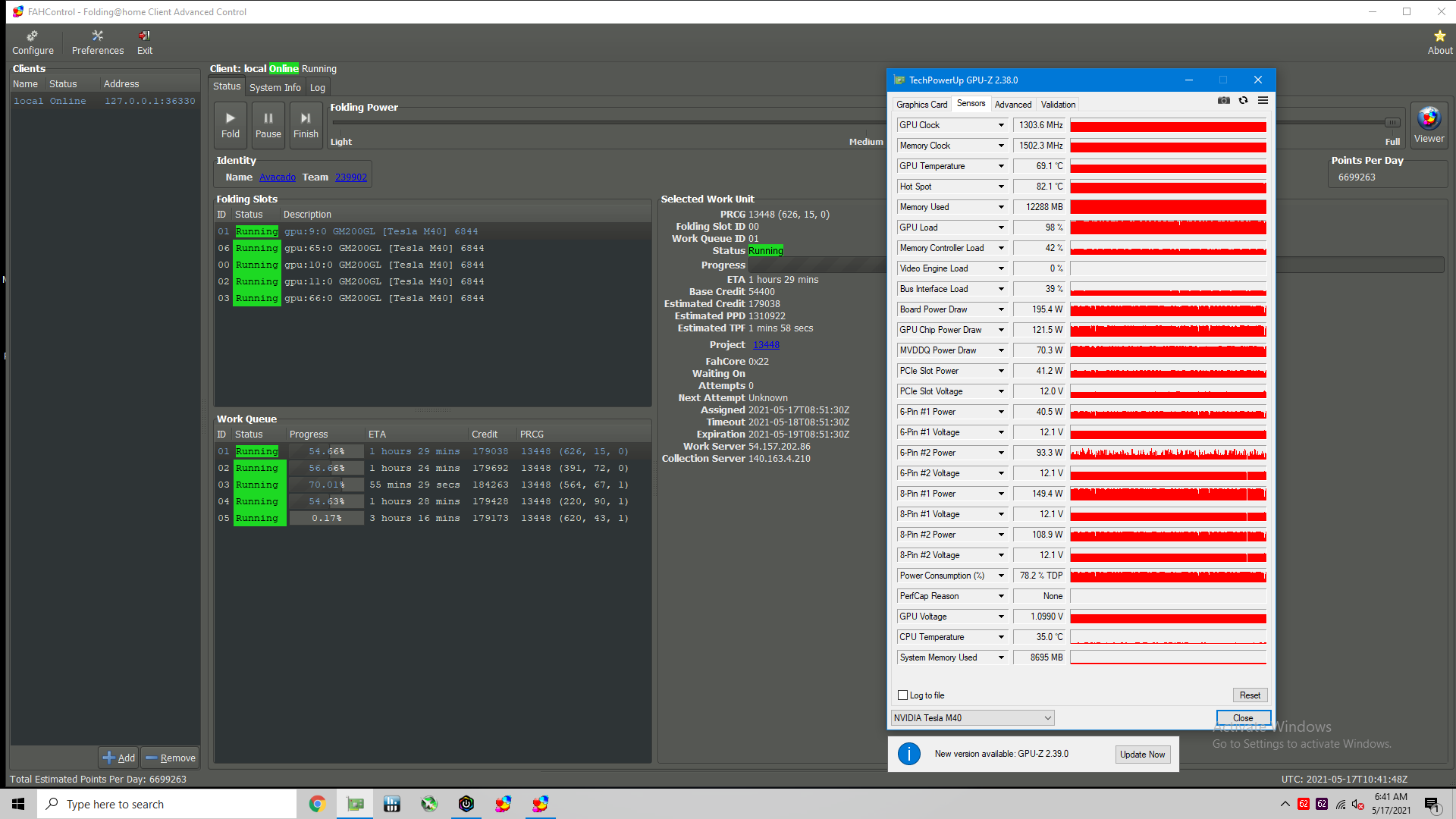Open the GPU-Z taskbar icon

coord(355,804)
